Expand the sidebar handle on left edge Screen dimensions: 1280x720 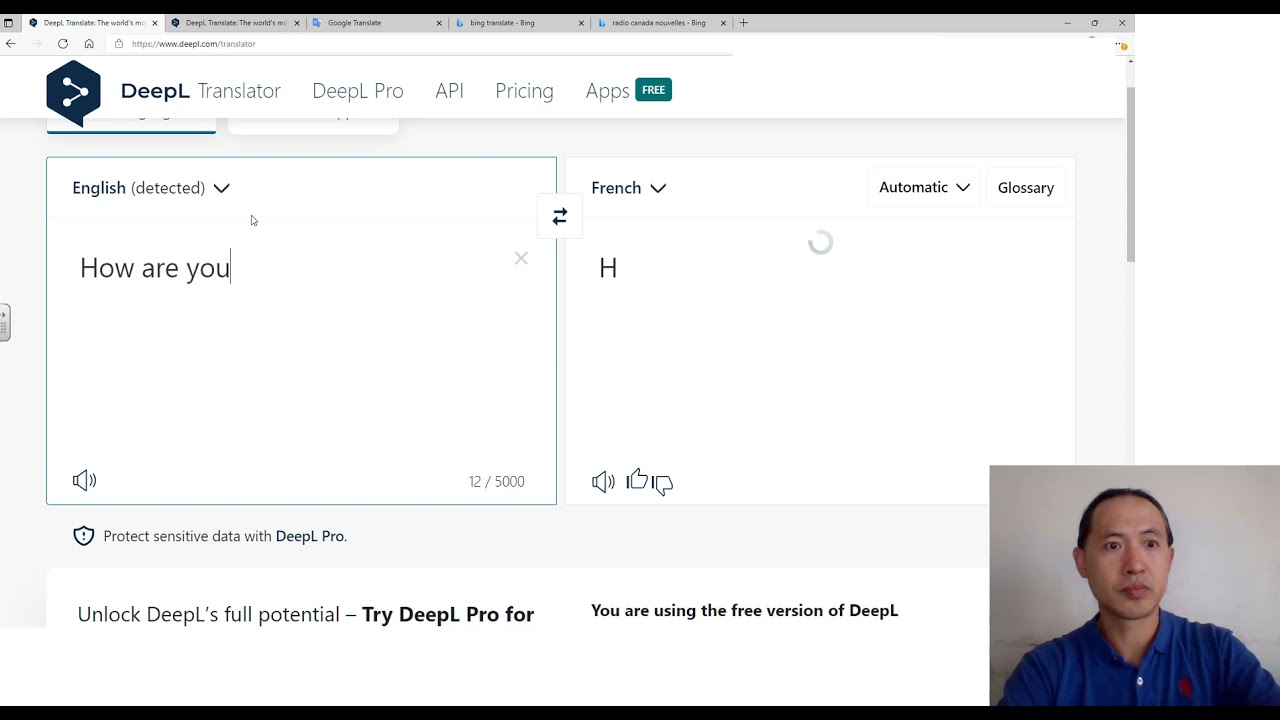(5, 323)
